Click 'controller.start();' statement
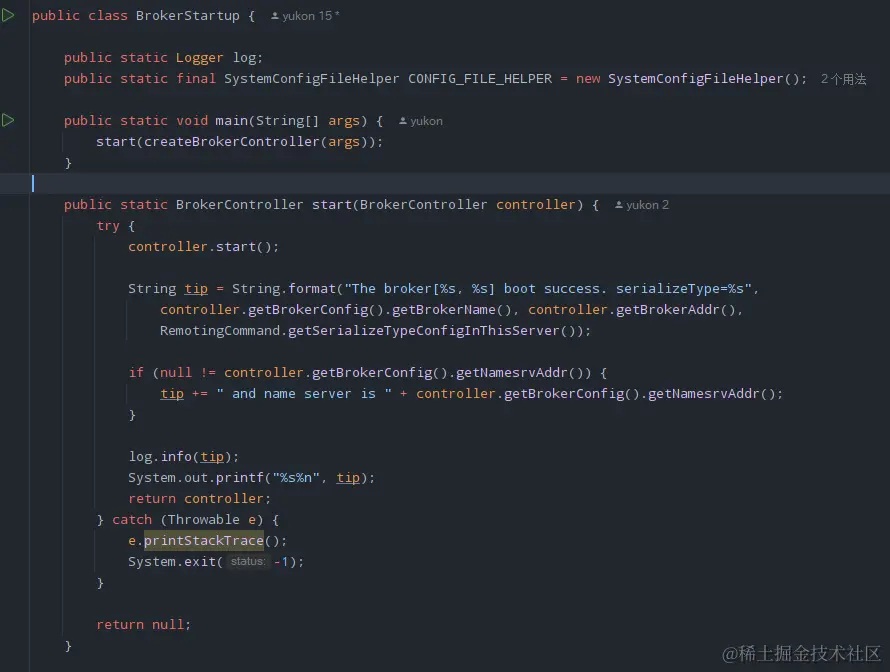 (x=204, y=247)
